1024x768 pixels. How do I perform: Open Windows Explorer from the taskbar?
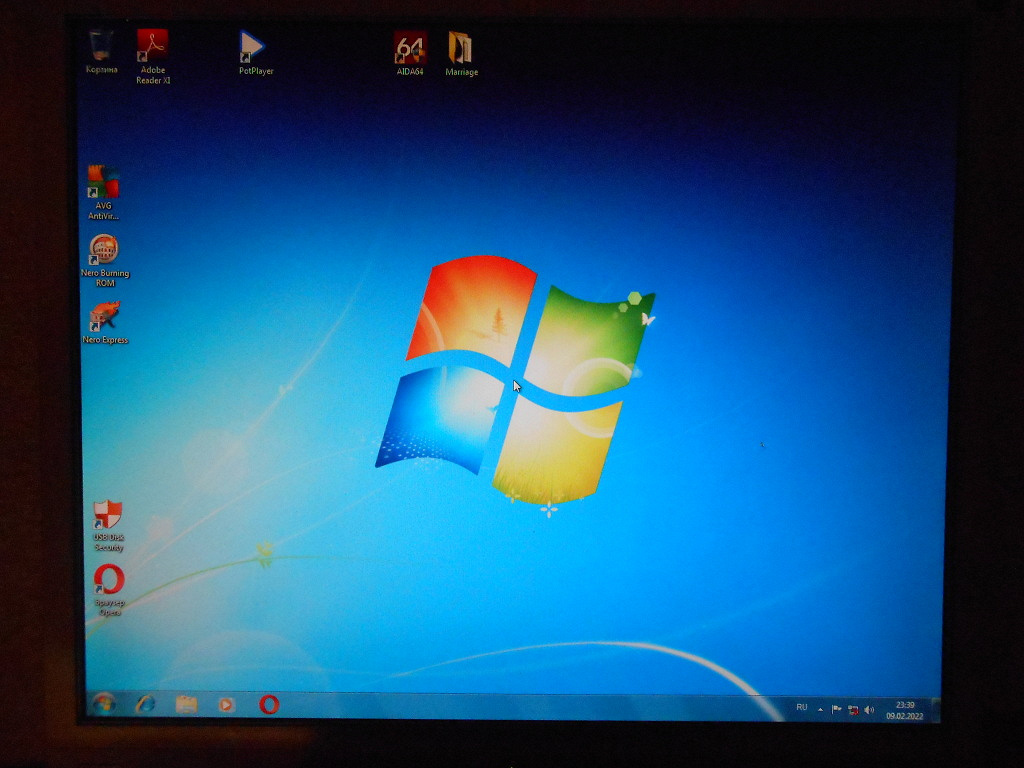pos(186,705)
